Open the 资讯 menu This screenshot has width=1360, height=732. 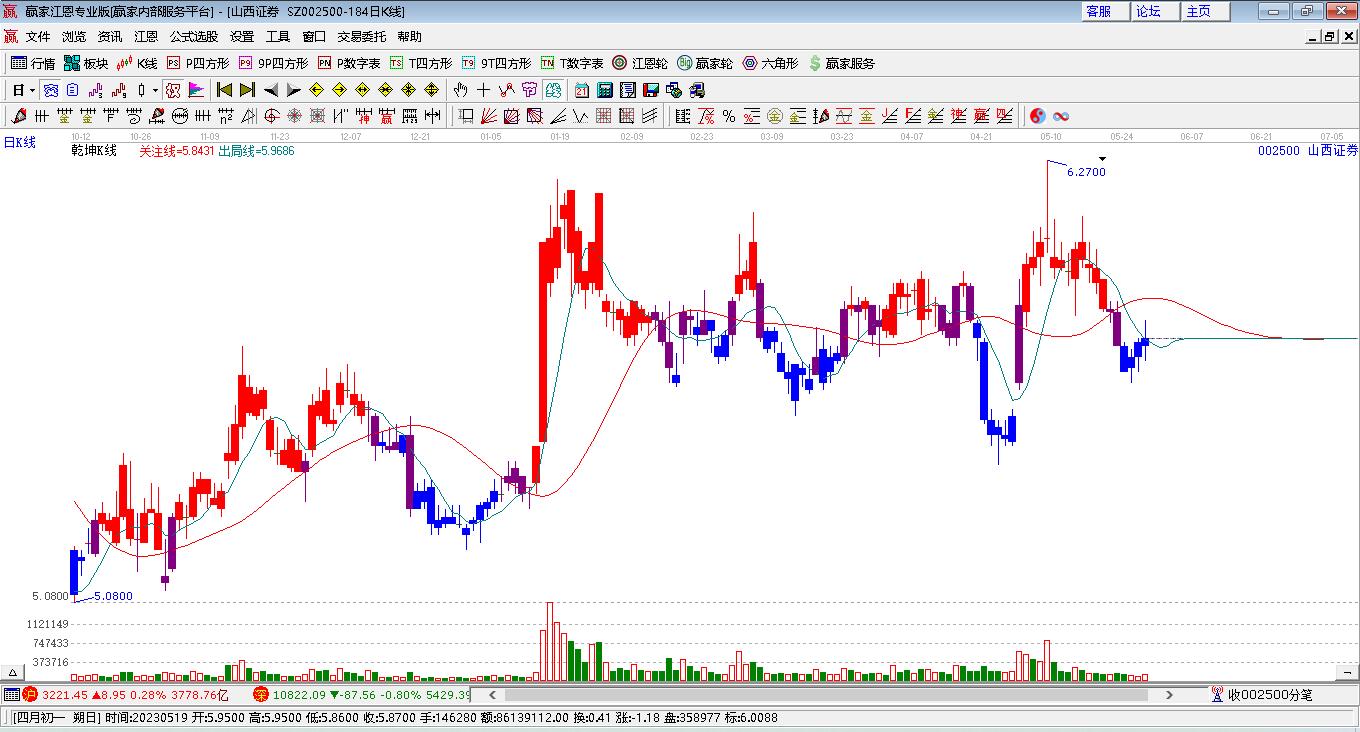[x=110, y=37]
